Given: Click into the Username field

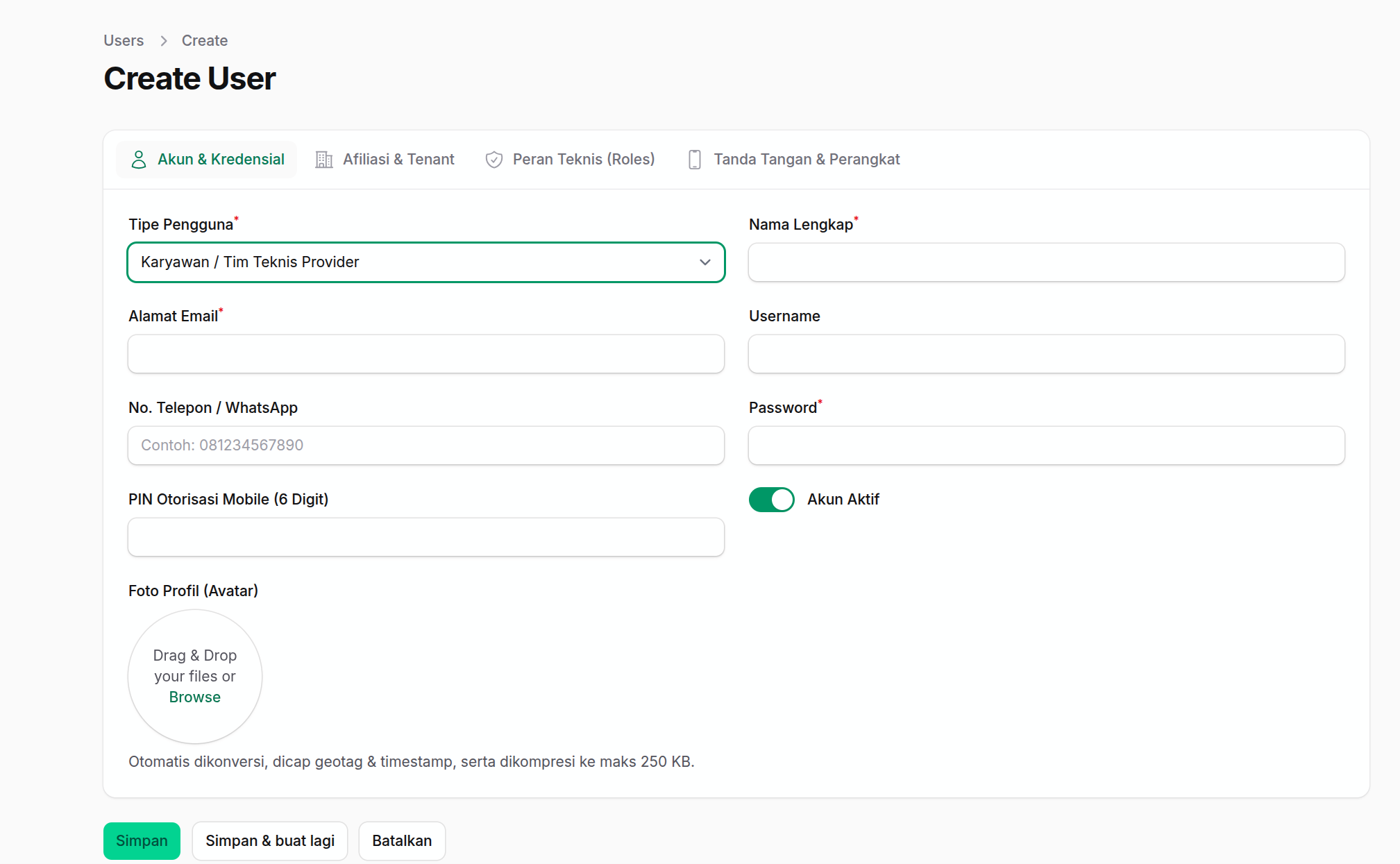Looking at the screenshot, I should tap(1047, 354).
